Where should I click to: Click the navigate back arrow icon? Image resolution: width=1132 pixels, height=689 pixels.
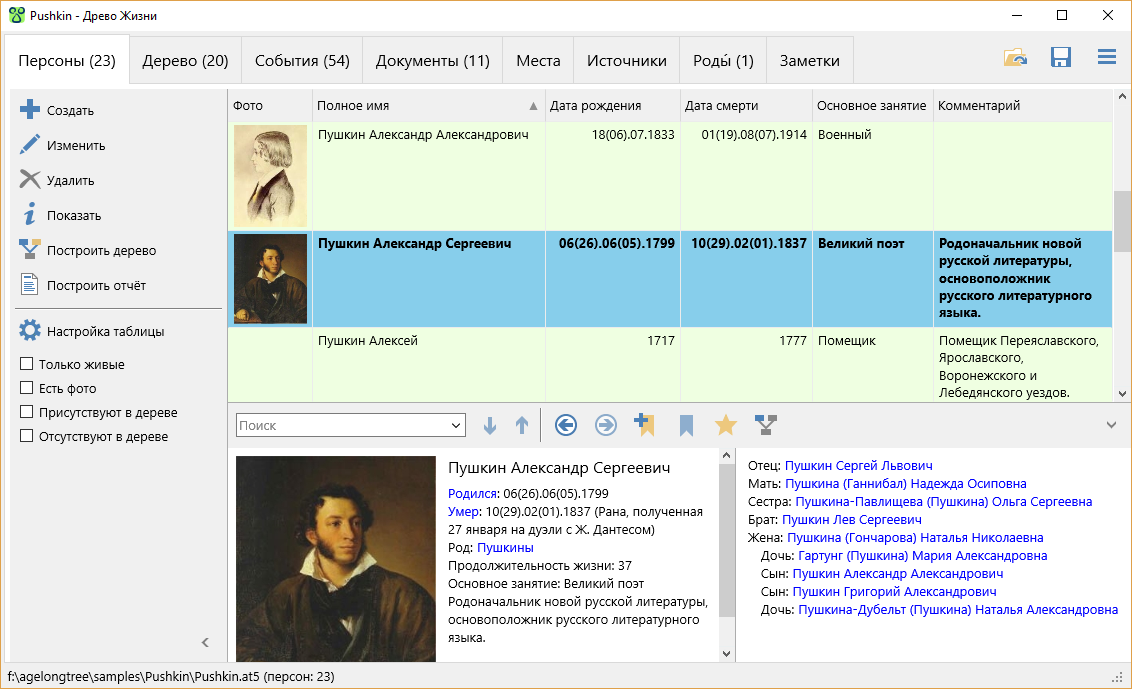pos(566,426)
